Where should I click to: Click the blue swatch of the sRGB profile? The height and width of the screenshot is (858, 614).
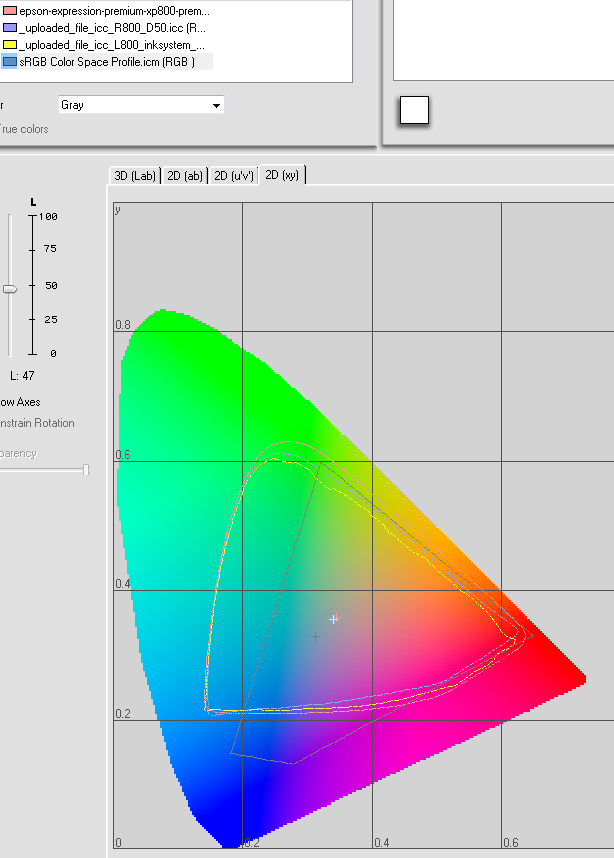(10, 62)
